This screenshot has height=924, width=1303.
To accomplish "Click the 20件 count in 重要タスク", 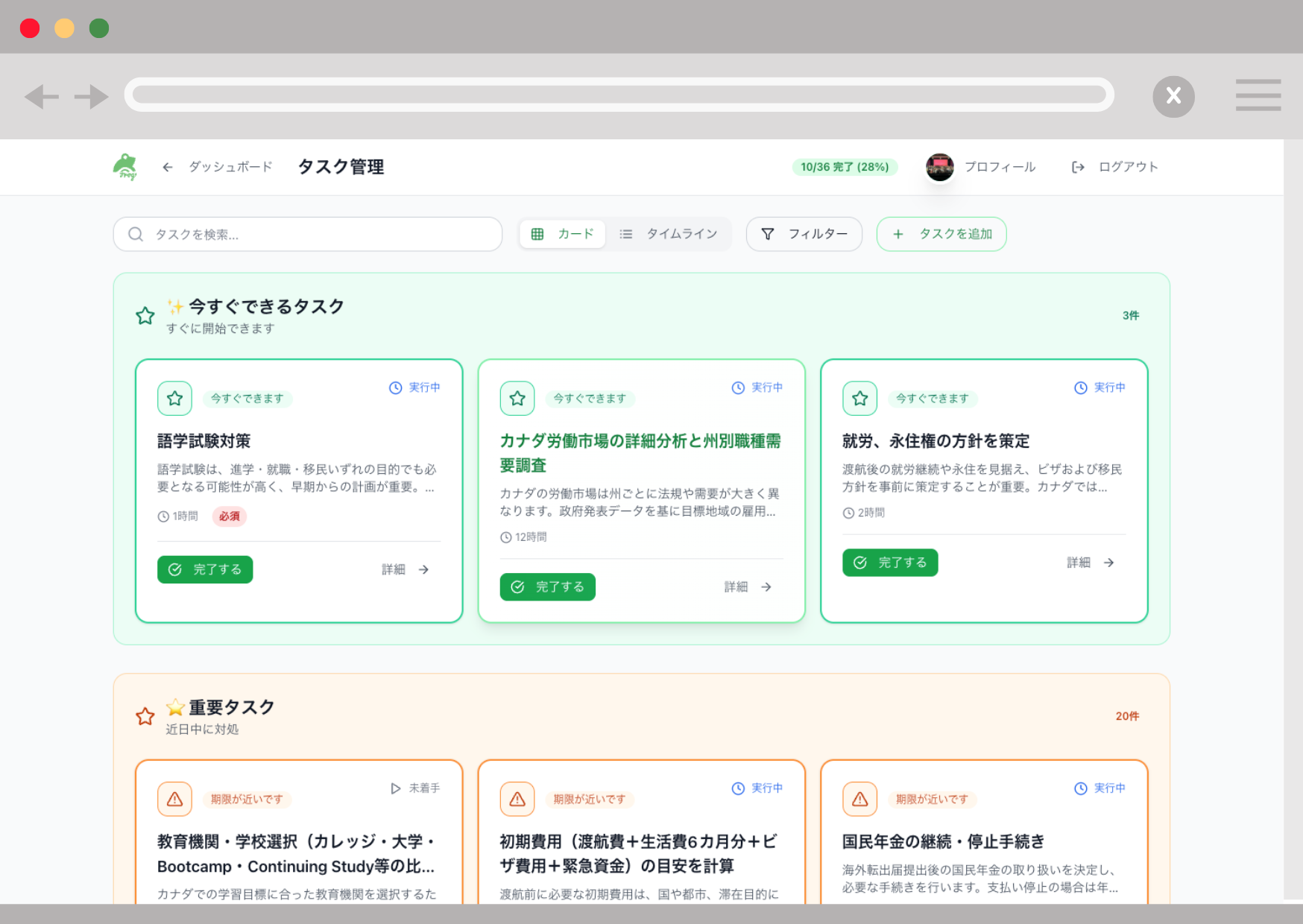I will pos(1127,716).
